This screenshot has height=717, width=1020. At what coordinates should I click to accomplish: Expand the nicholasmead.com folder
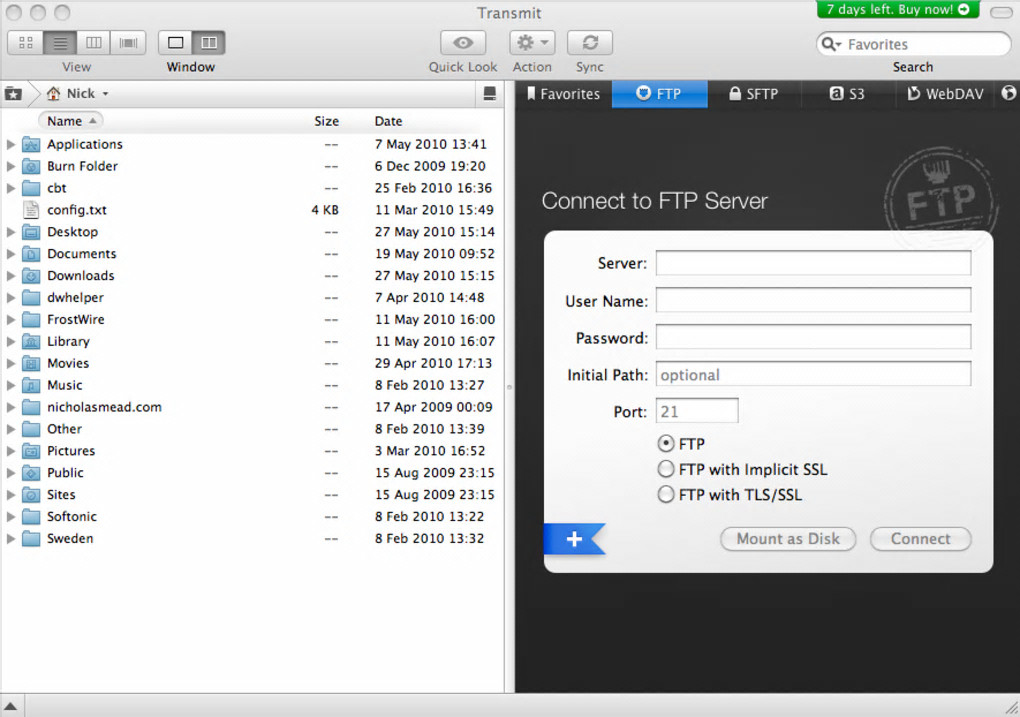tap(10, 407)
